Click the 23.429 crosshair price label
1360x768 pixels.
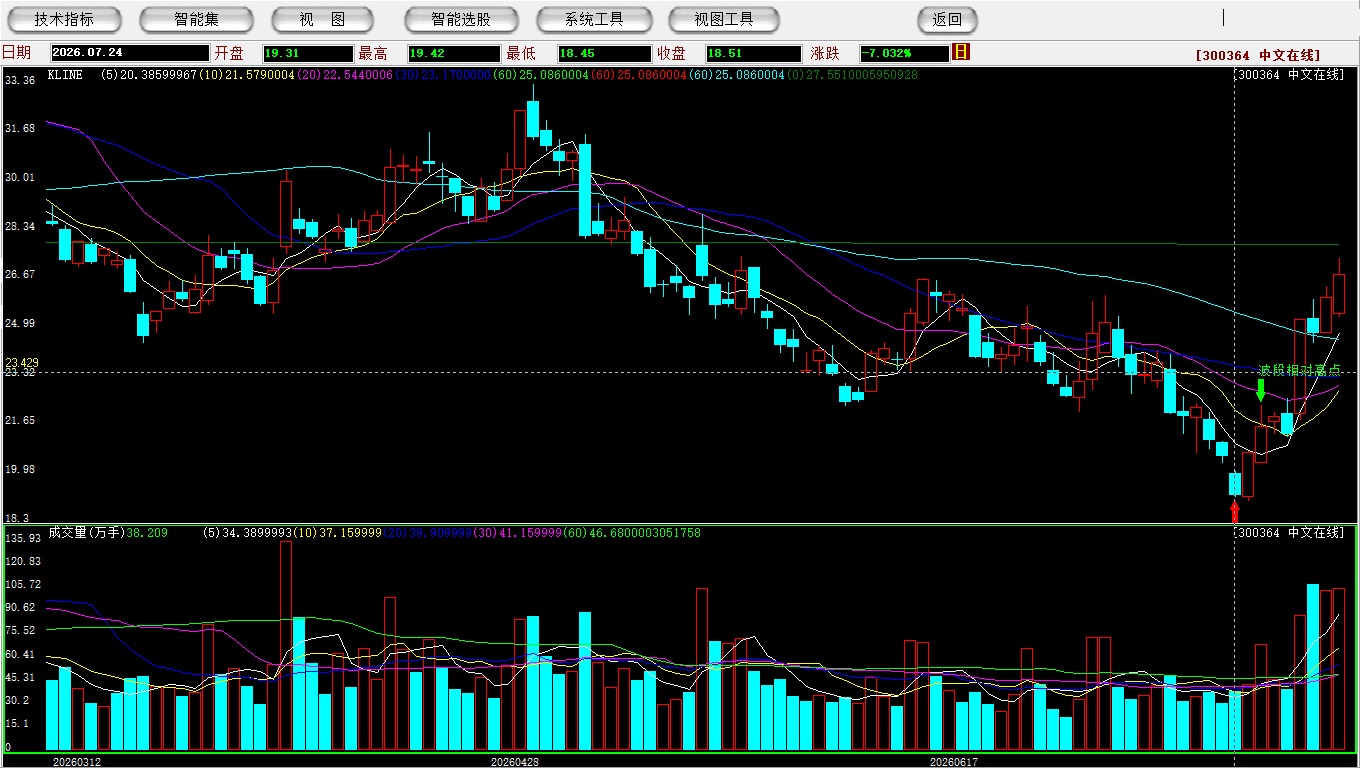coord(22,363)
